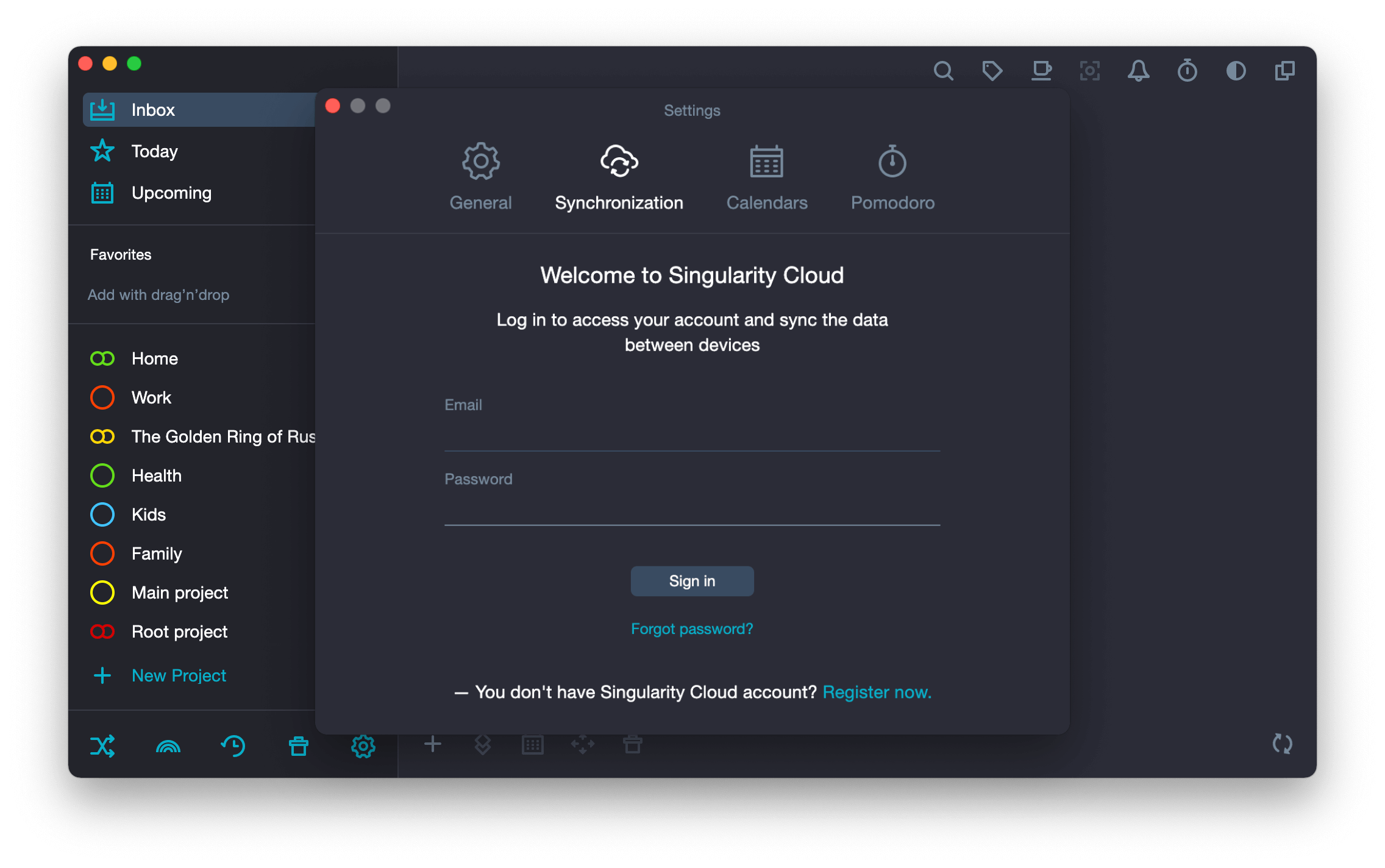Open tags via the tag icon
Image resolution: width=1385 pixels, height=868 pixels.
click(992, 71)
